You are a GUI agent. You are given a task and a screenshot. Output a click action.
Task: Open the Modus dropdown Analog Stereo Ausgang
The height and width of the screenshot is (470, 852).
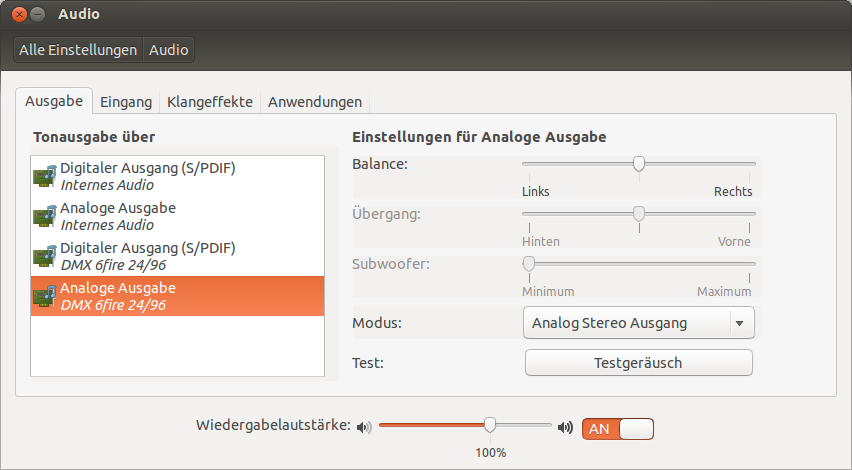[638, 323]
